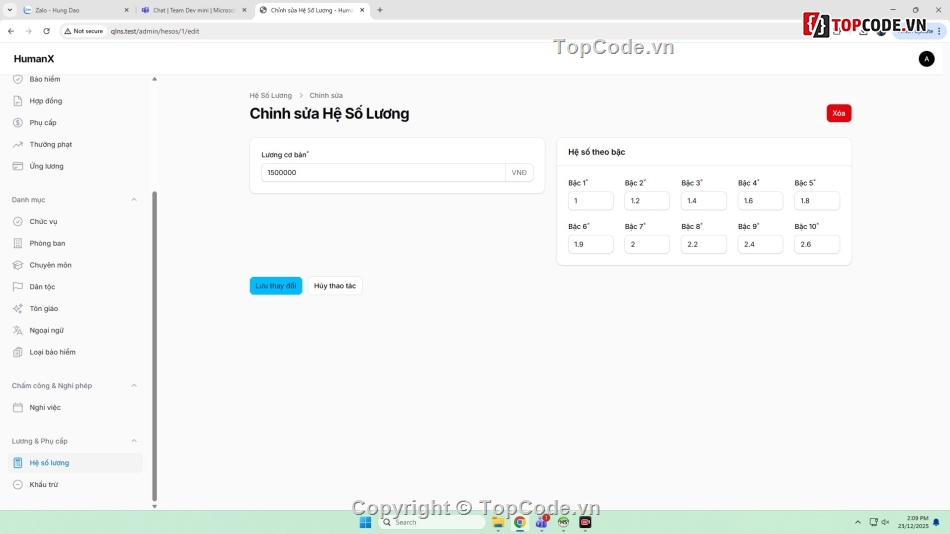This screenshot has width=950, height=534.
Task: Open Phòng ban menu item
Action: pos(76,244)
